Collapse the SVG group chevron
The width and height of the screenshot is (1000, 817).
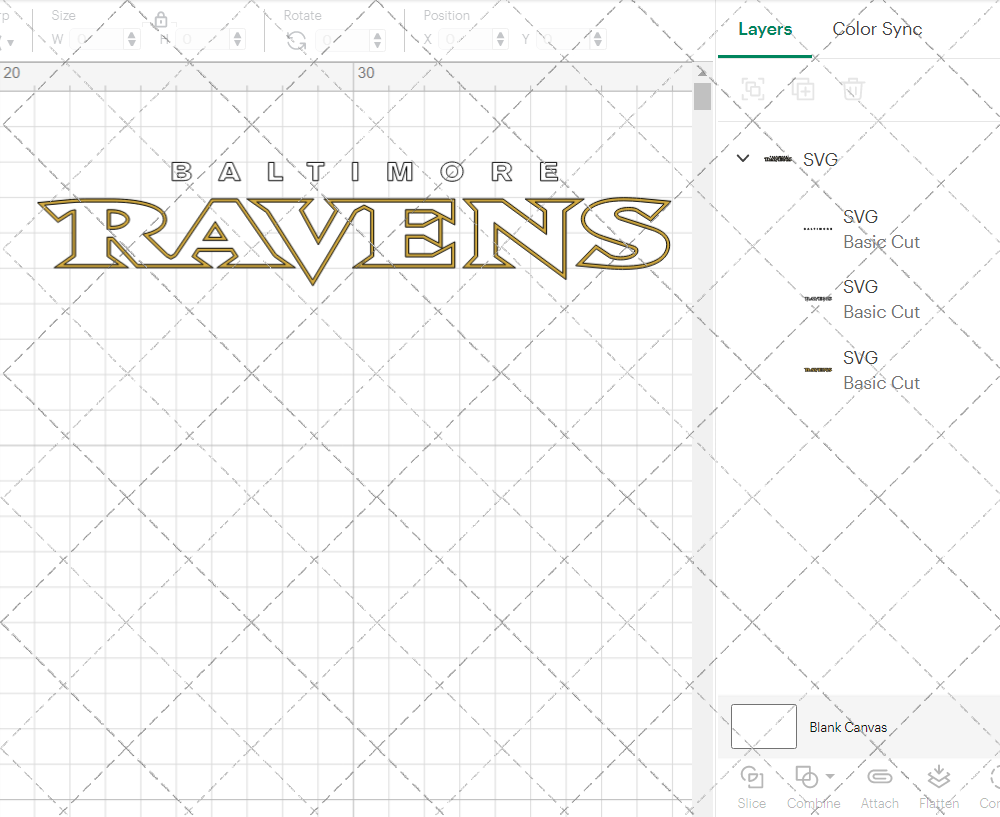tap(742, 158)
